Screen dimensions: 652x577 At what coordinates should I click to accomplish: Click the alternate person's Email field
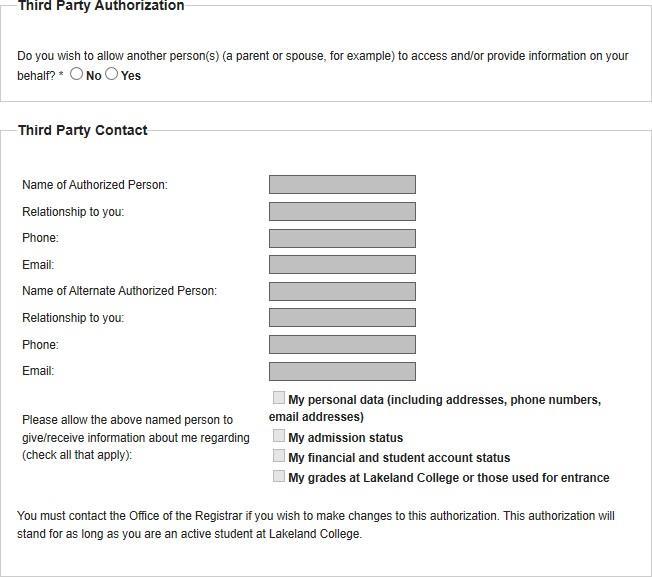[x=342, y=371]
